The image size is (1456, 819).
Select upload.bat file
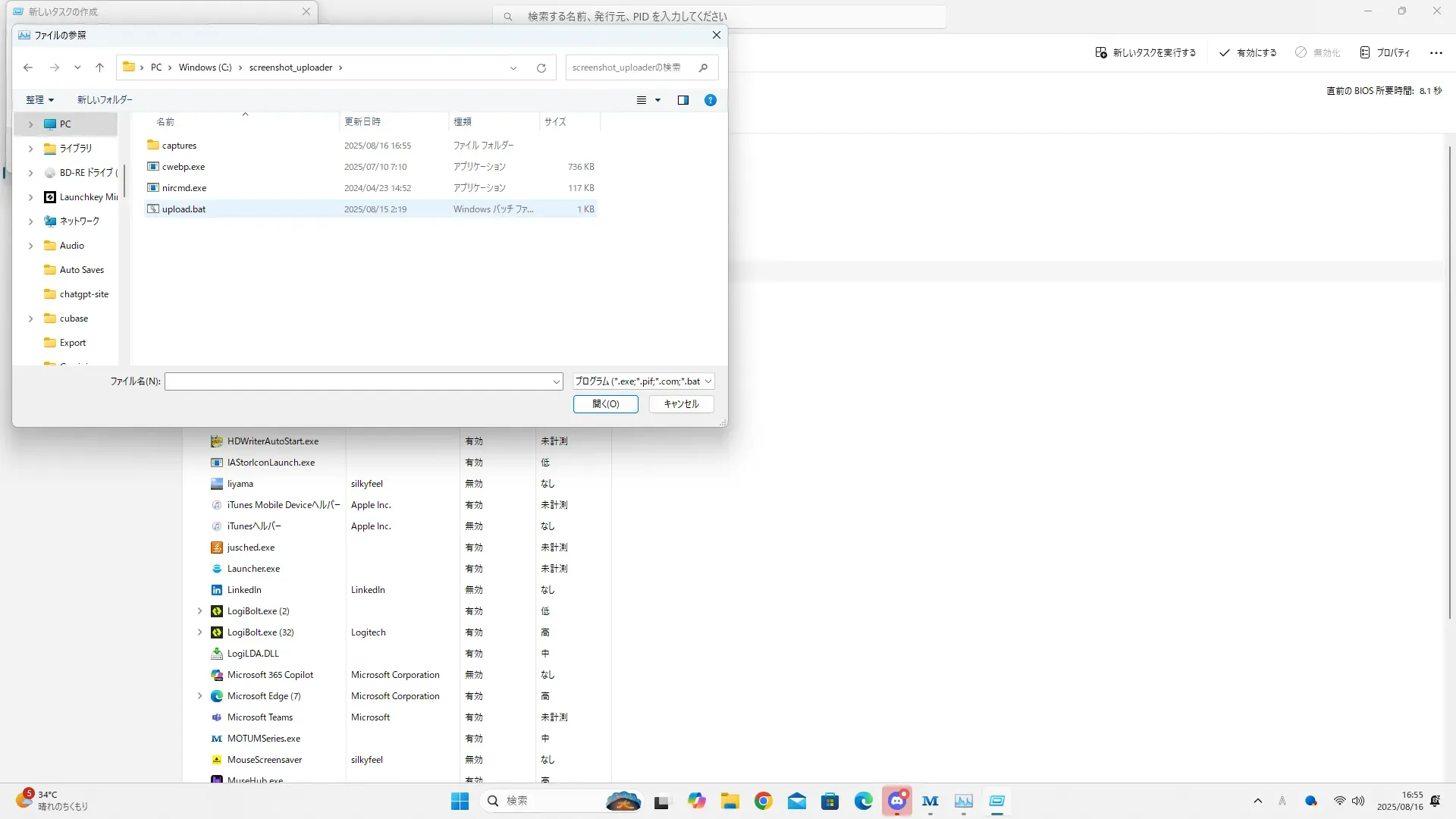point(184,209)
